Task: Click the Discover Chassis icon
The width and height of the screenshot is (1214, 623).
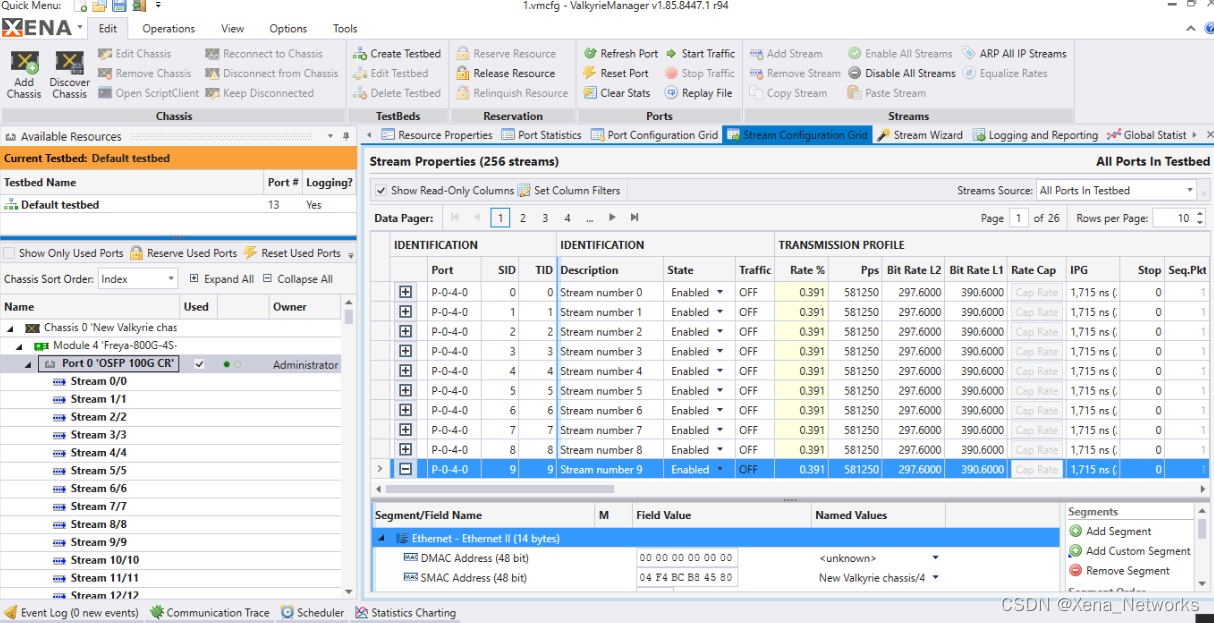Action: pyautogui.click(x=70, y=64)
